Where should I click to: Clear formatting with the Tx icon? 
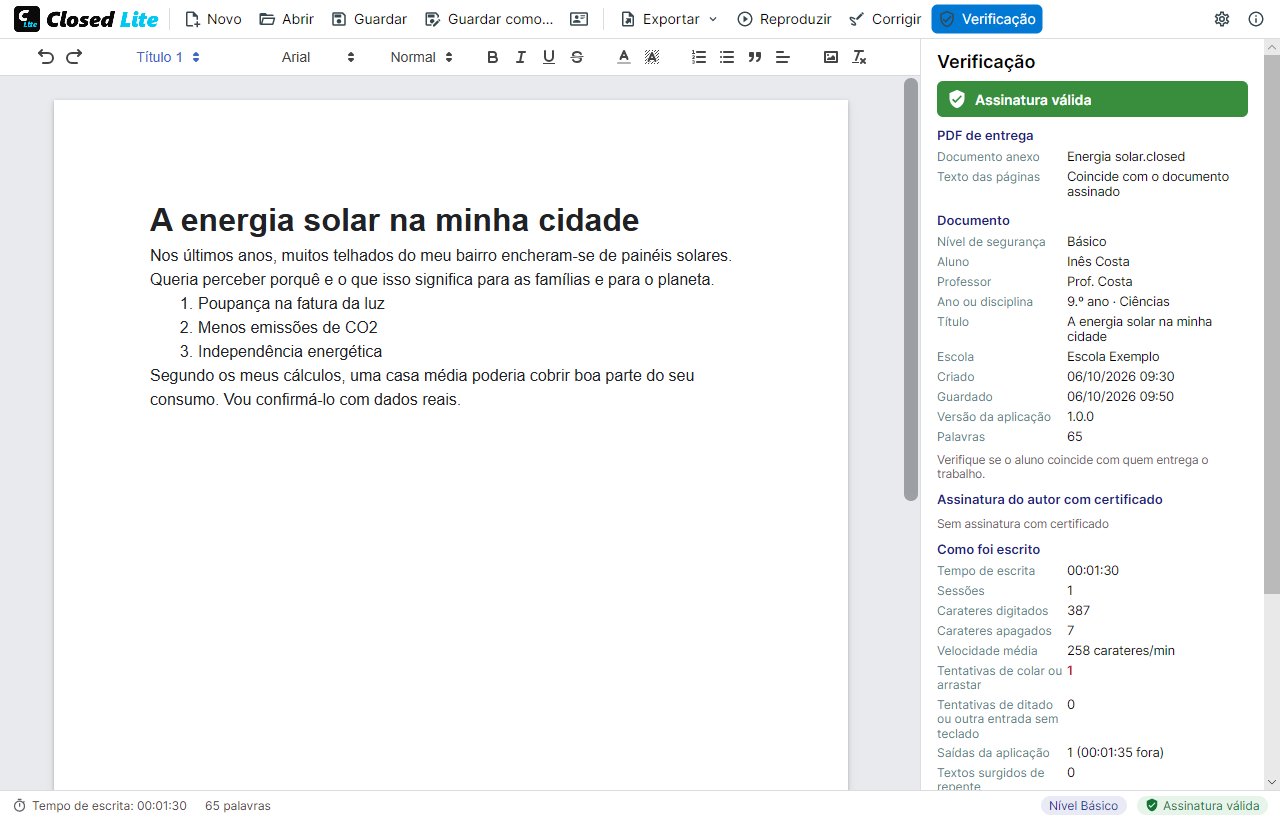[859, 57]
